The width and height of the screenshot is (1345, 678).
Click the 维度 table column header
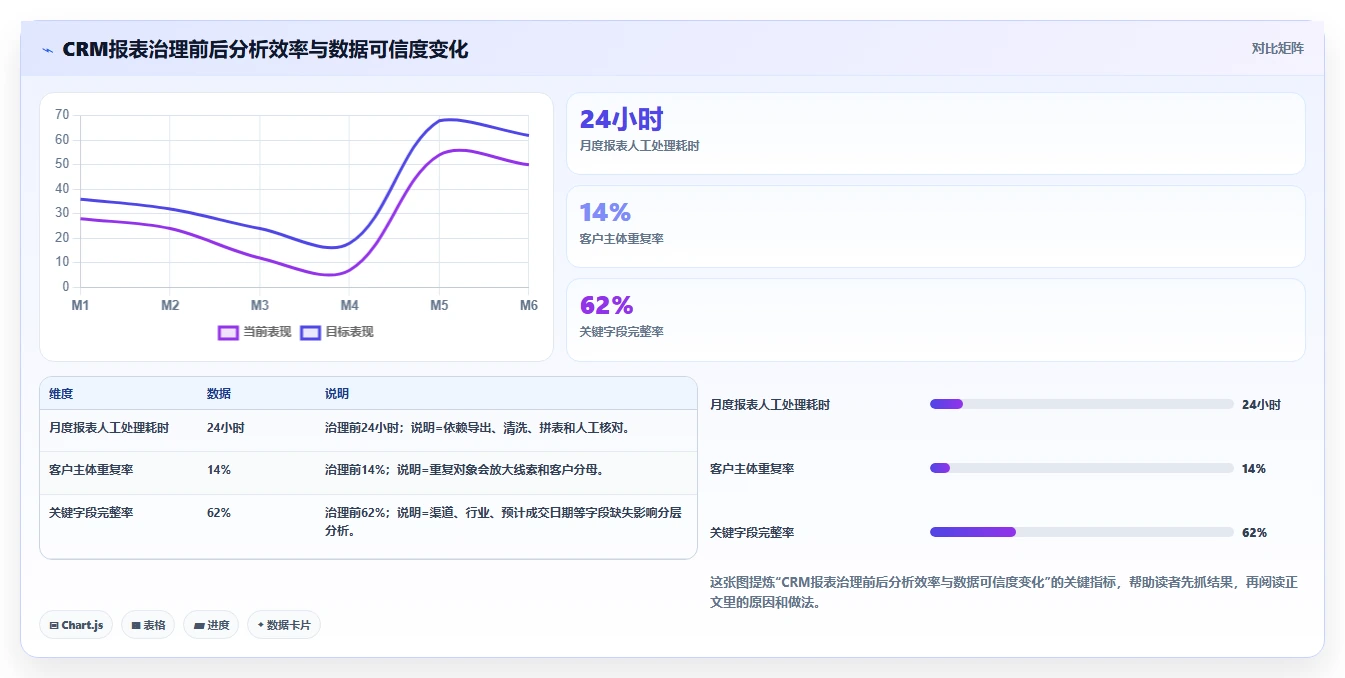point(61,394)
